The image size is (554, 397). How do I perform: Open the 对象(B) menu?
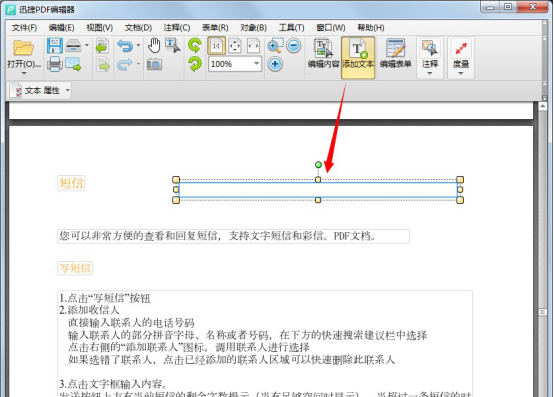[x=253, y=28]
